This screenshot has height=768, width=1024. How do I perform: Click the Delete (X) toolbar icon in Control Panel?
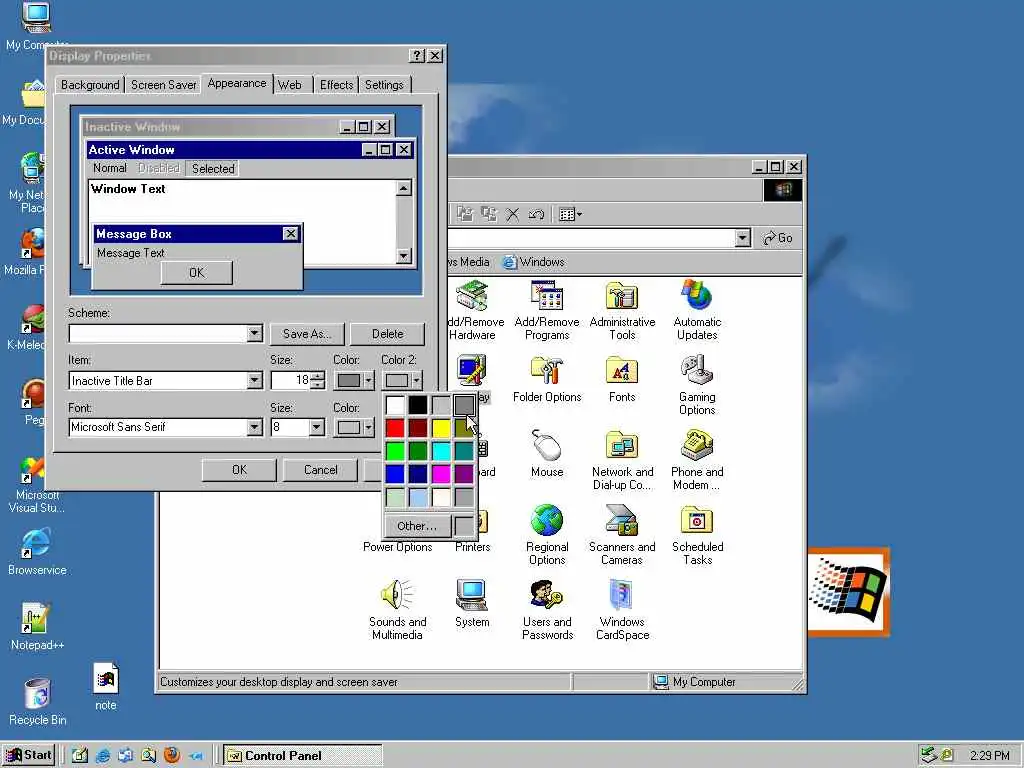(x=513, y=214)
